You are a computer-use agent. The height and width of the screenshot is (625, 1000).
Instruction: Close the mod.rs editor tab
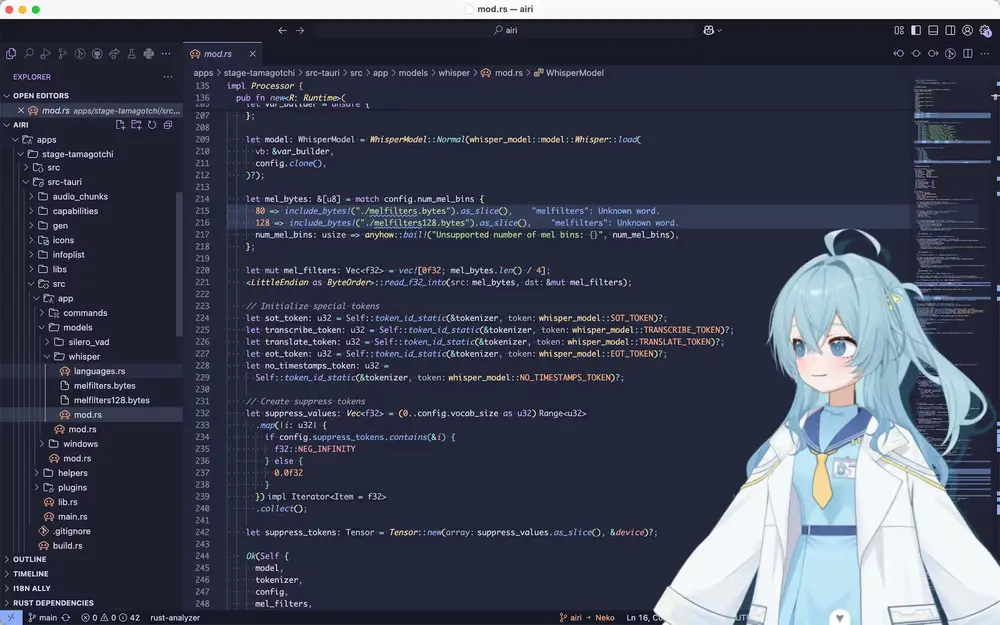point(254,54)
